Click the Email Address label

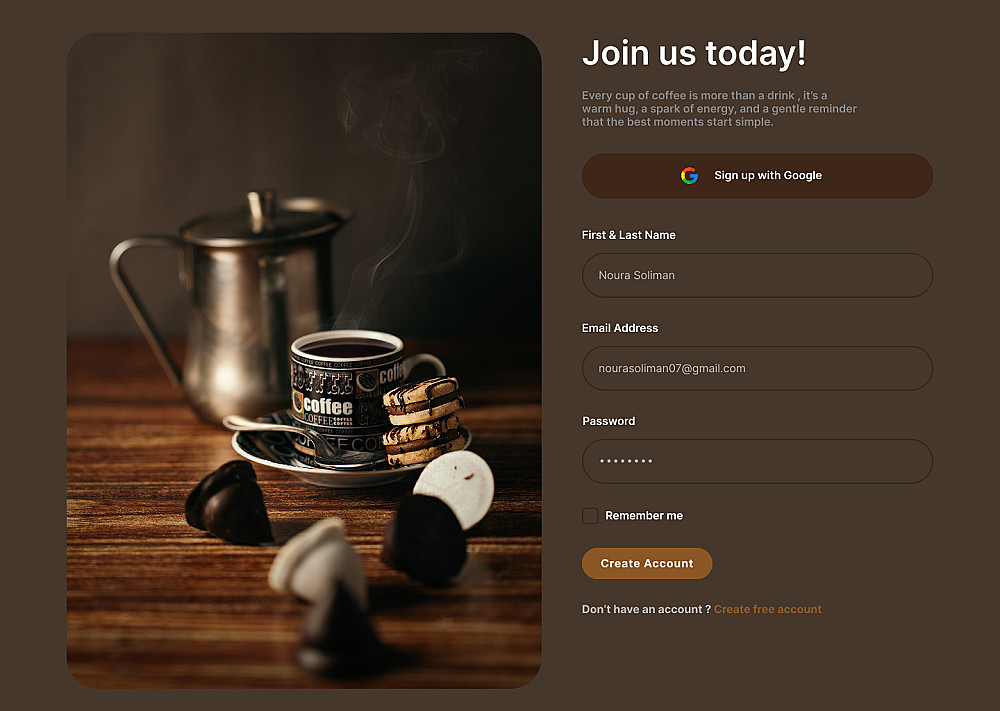tap(619, 328)
